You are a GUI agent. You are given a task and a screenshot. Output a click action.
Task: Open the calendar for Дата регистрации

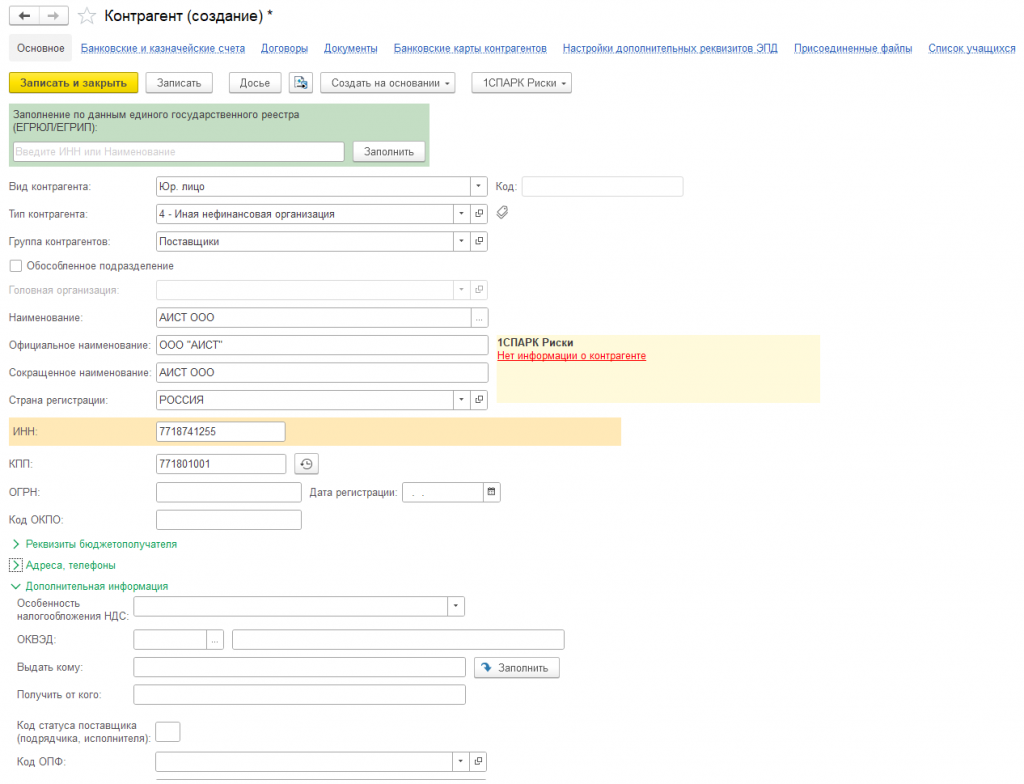point(492,492)
